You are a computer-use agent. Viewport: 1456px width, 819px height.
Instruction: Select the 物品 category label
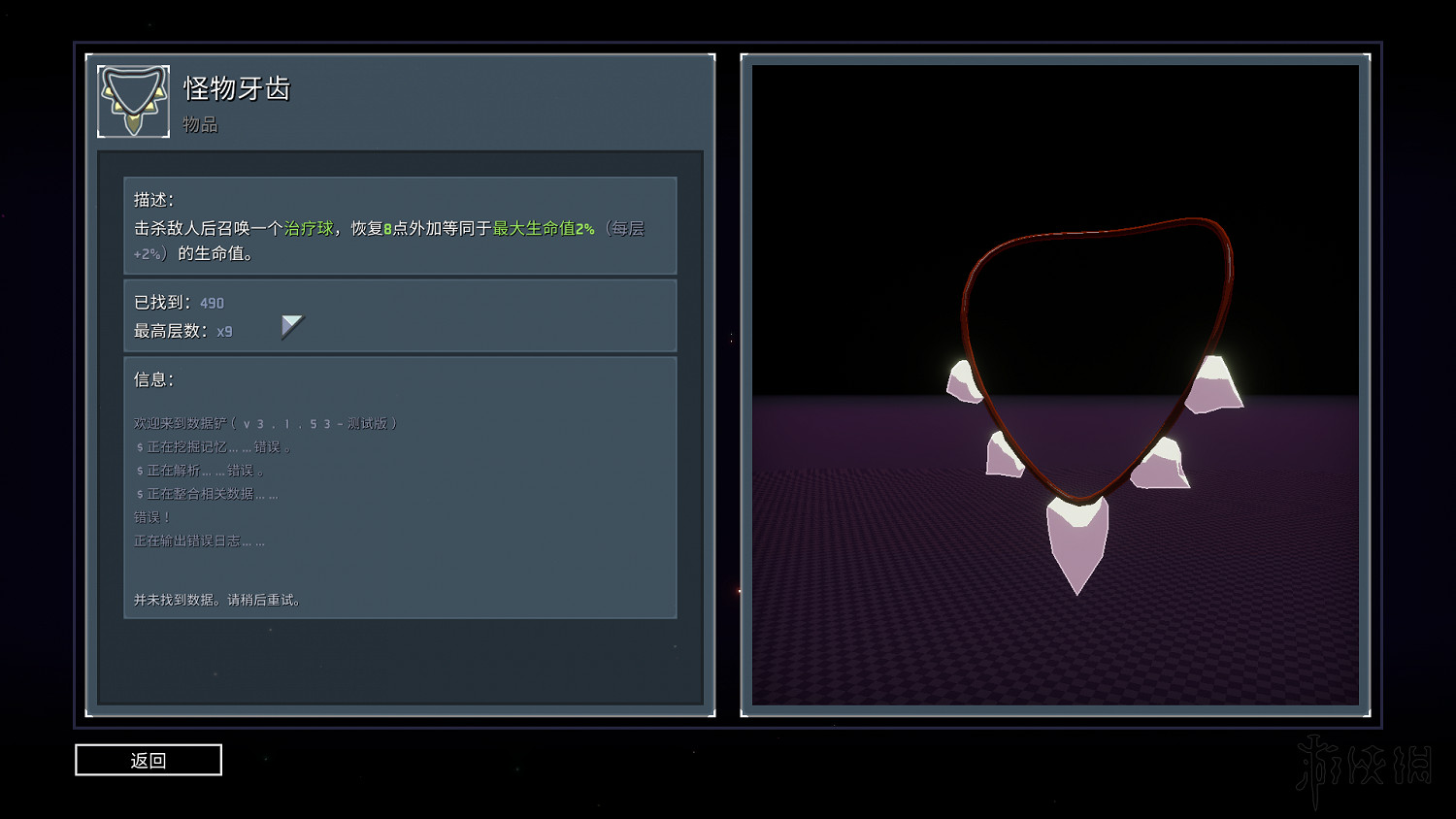[200, 125]
